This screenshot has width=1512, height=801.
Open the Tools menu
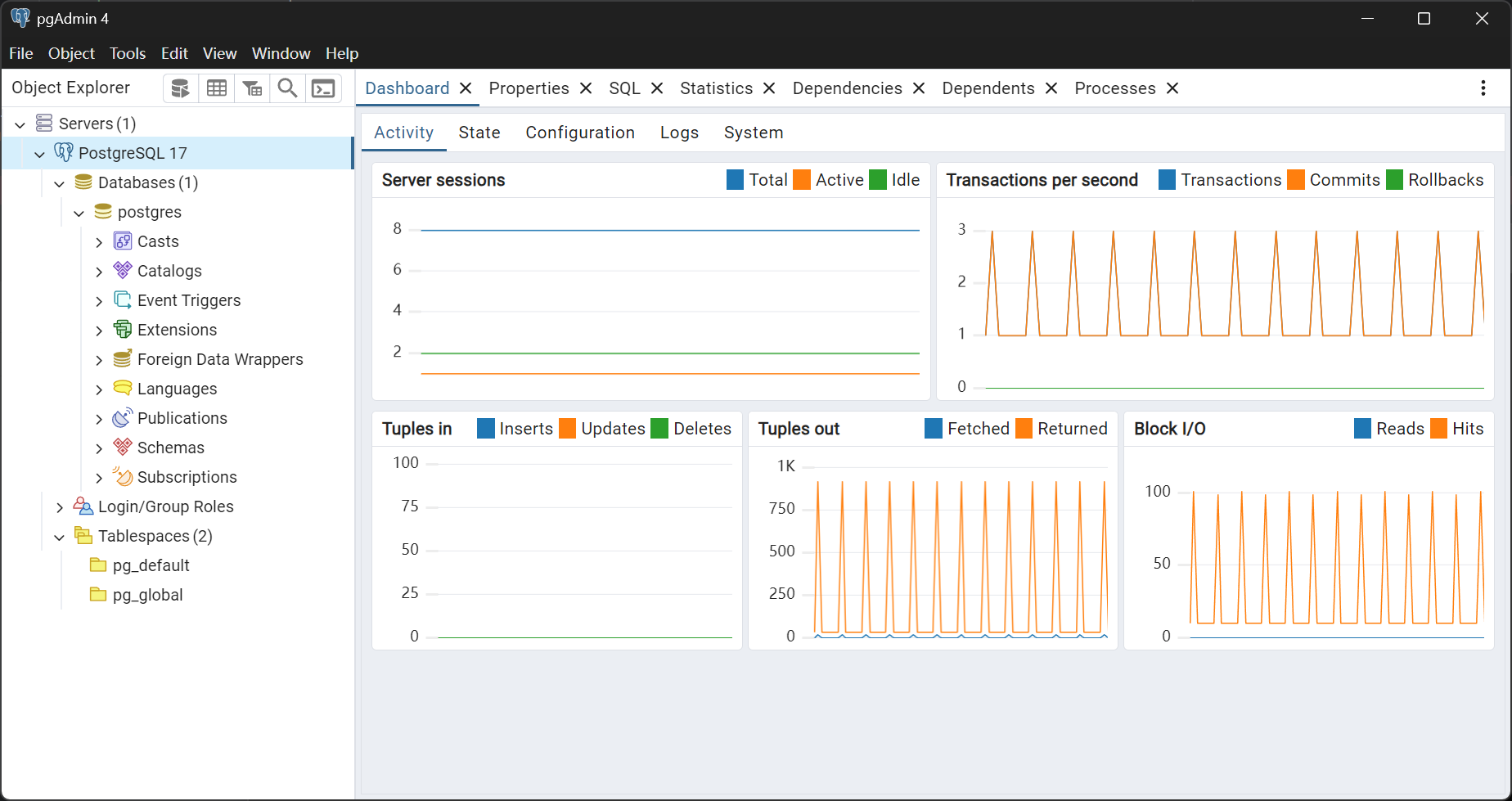(128, 53)
